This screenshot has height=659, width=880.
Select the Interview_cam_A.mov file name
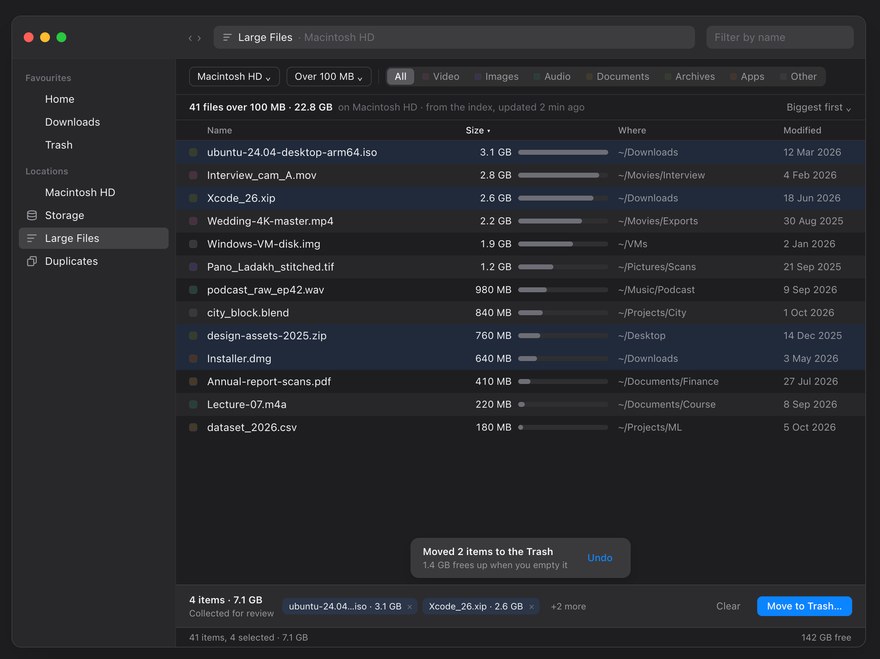click(x=262, y=175)
